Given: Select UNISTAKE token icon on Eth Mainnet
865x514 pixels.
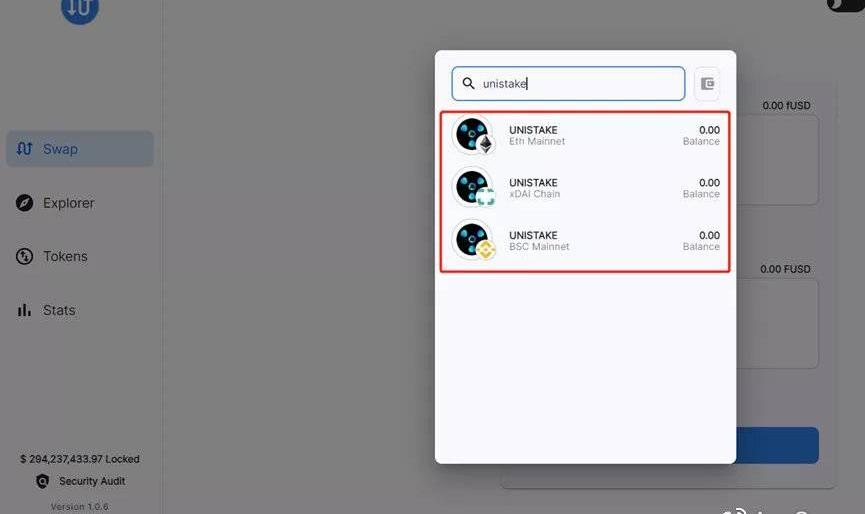Looking at the screenshot, I should click(x=473, y=135).
